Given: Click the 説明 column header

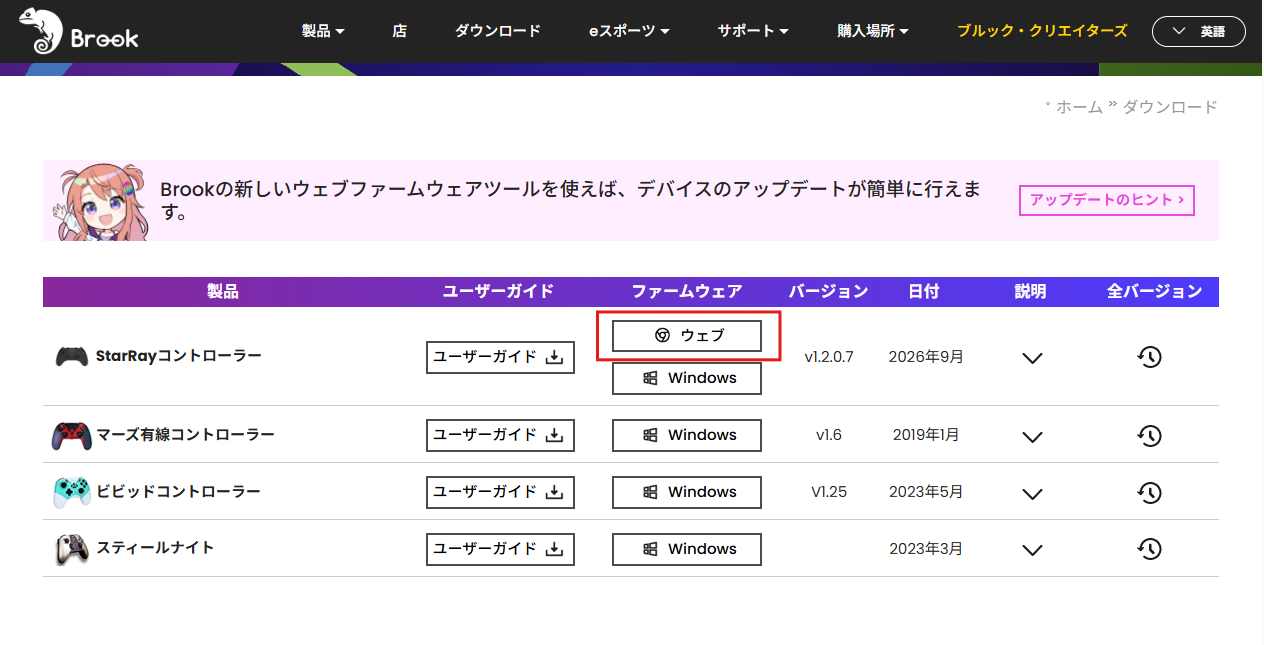Looking at the screenshot, I should pos(1030,292).
